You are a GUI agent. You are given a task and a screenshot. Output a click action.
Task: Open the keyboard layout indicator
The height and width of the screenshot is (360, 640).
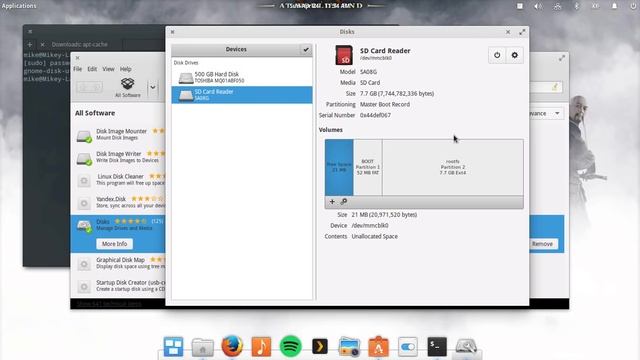[596, 6]
